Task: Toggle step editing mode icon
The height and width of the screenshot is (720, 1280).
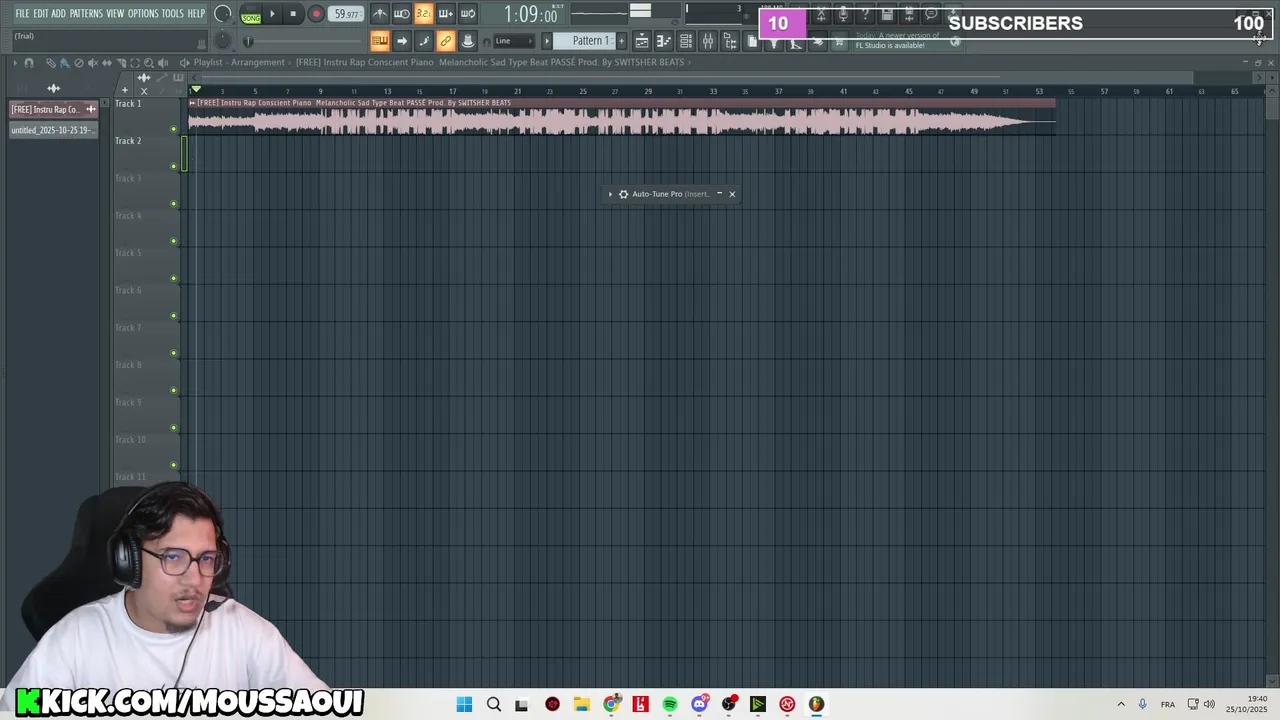Action: point(424,41)
